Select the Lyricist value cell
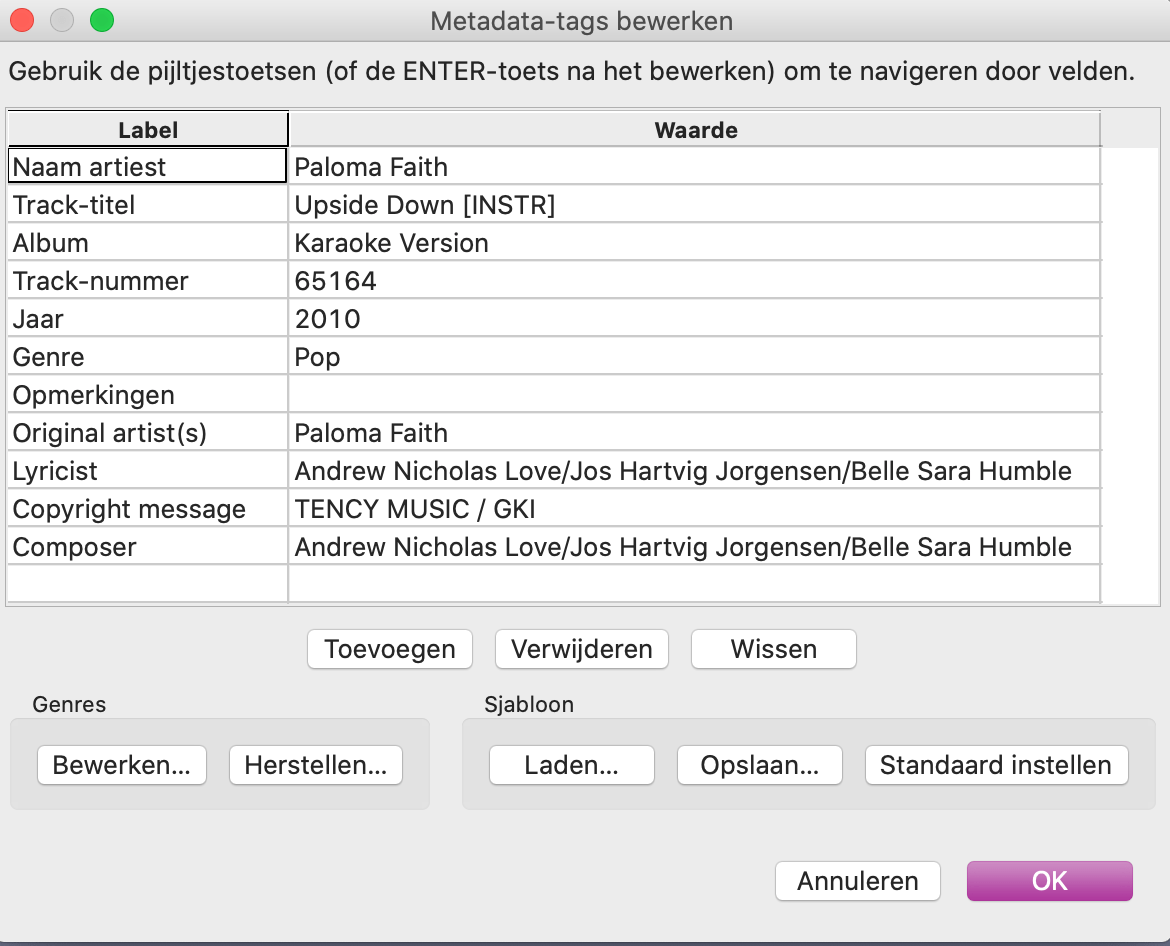 point(695,471)
